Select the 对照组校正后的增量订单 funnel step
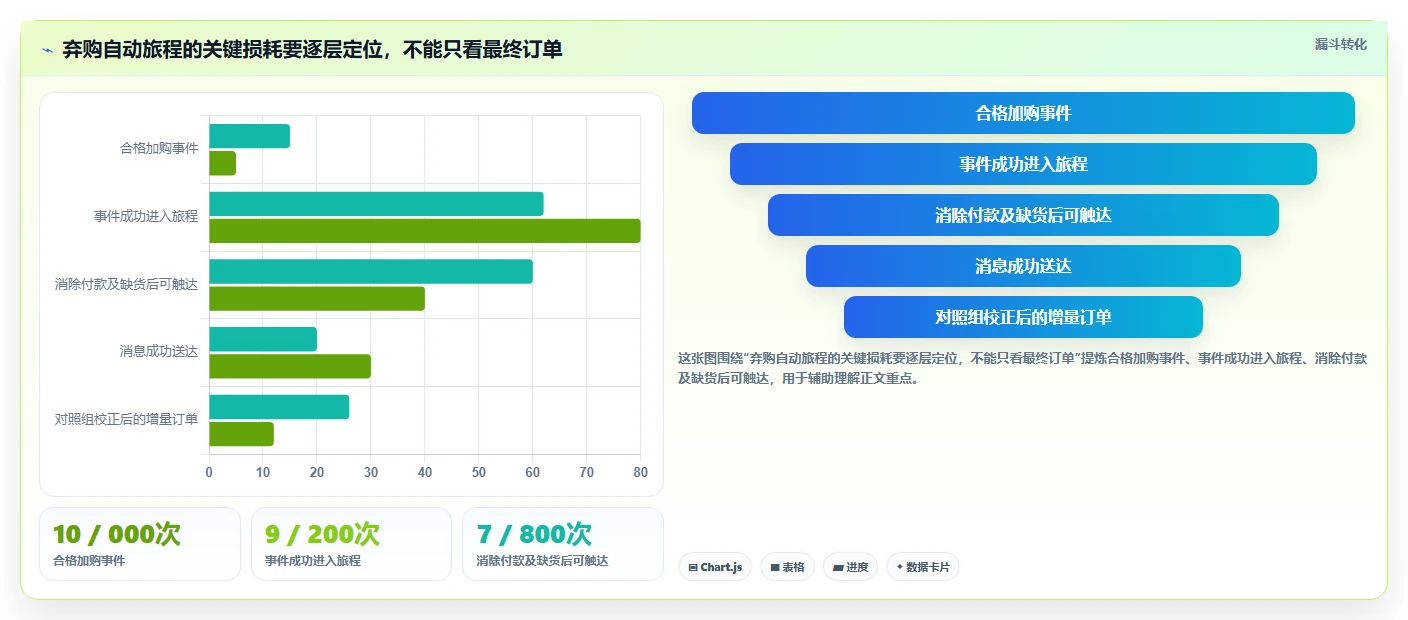Screen dimensions: 1408x620 point(1023,317)
